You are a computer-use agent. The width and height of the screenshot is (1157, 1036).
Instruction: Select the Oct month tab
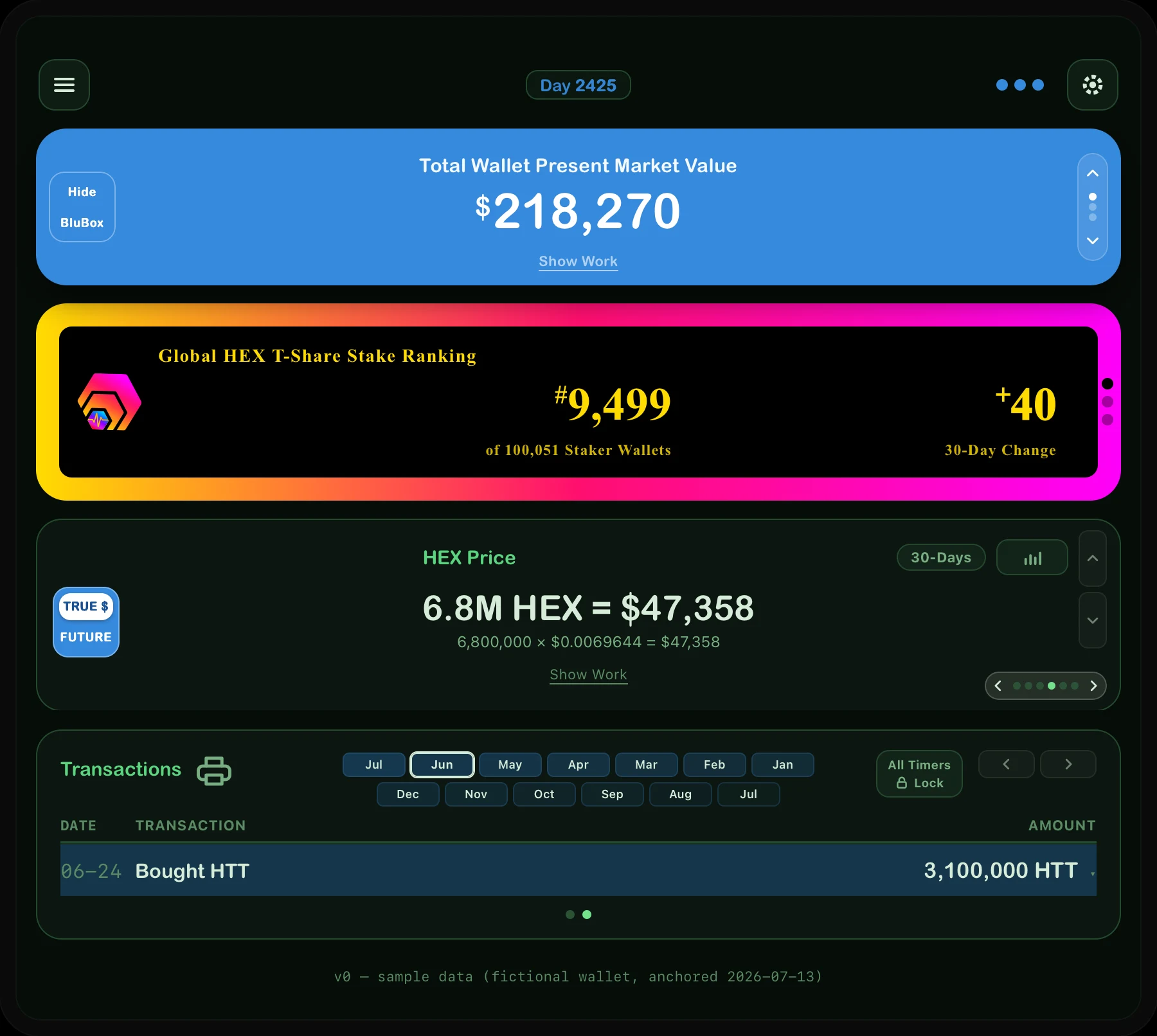544,794
